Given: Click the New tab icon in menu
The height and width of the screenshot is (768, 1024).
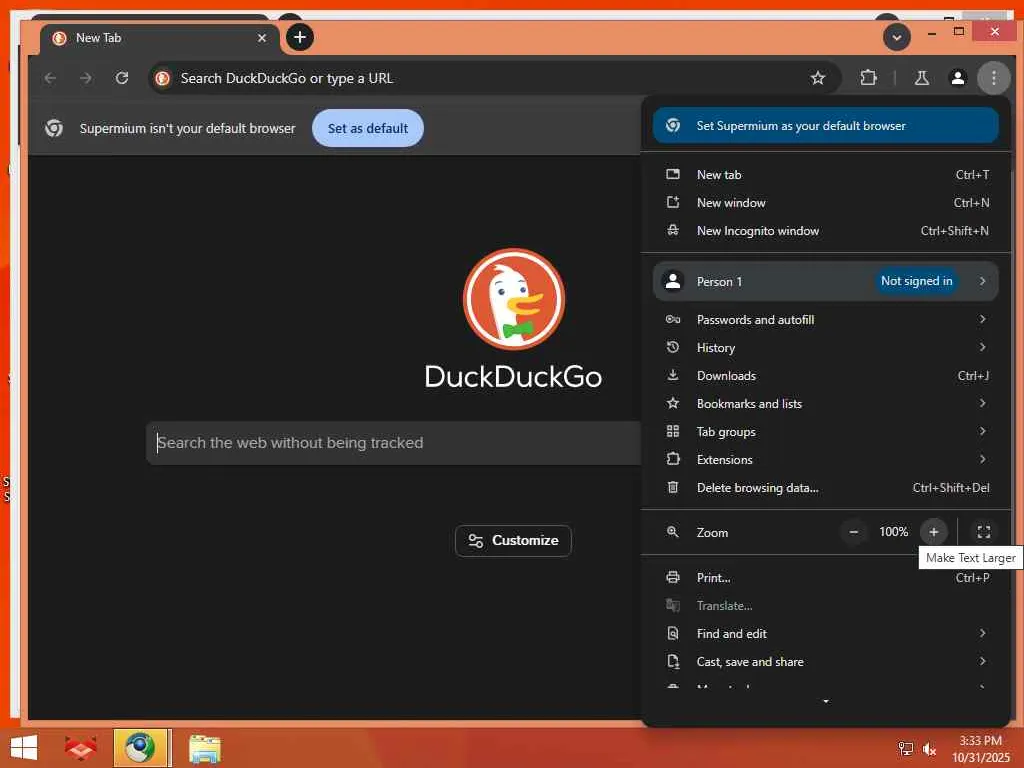Looking at the screenshot, I should coord(673,174).
